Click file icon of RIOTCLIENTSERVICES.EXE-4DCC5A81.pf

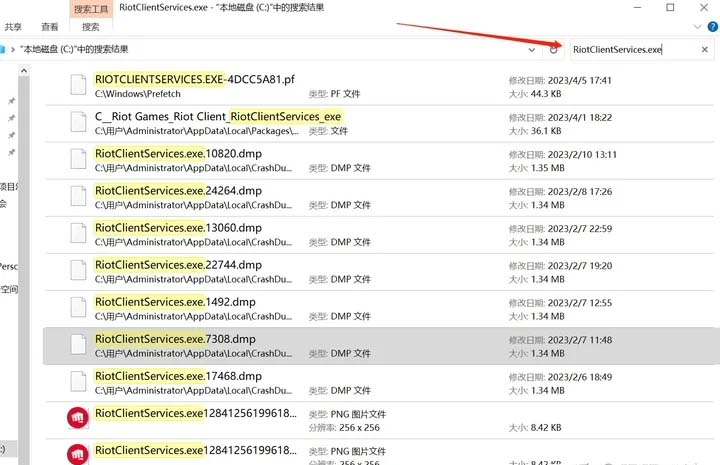(x=78, y=84)
